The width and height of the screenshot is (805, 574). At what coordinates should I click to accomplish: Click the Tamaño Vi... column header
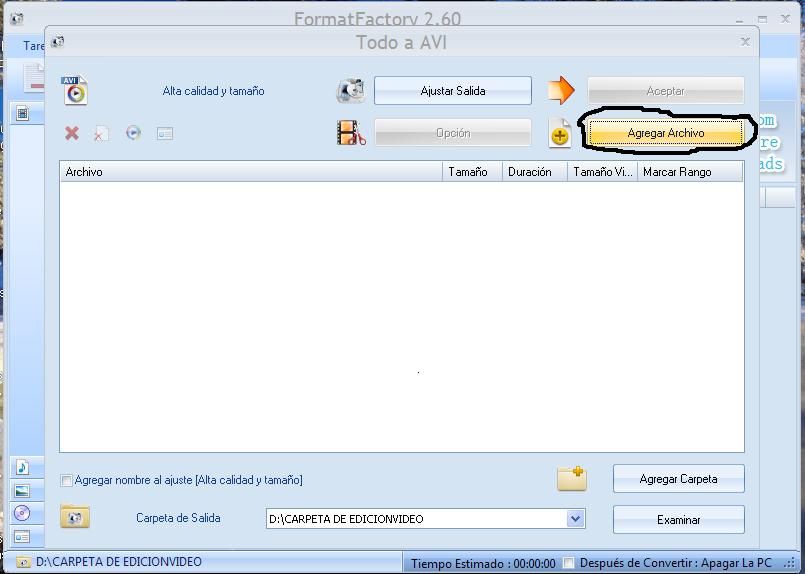pos(602,172)
